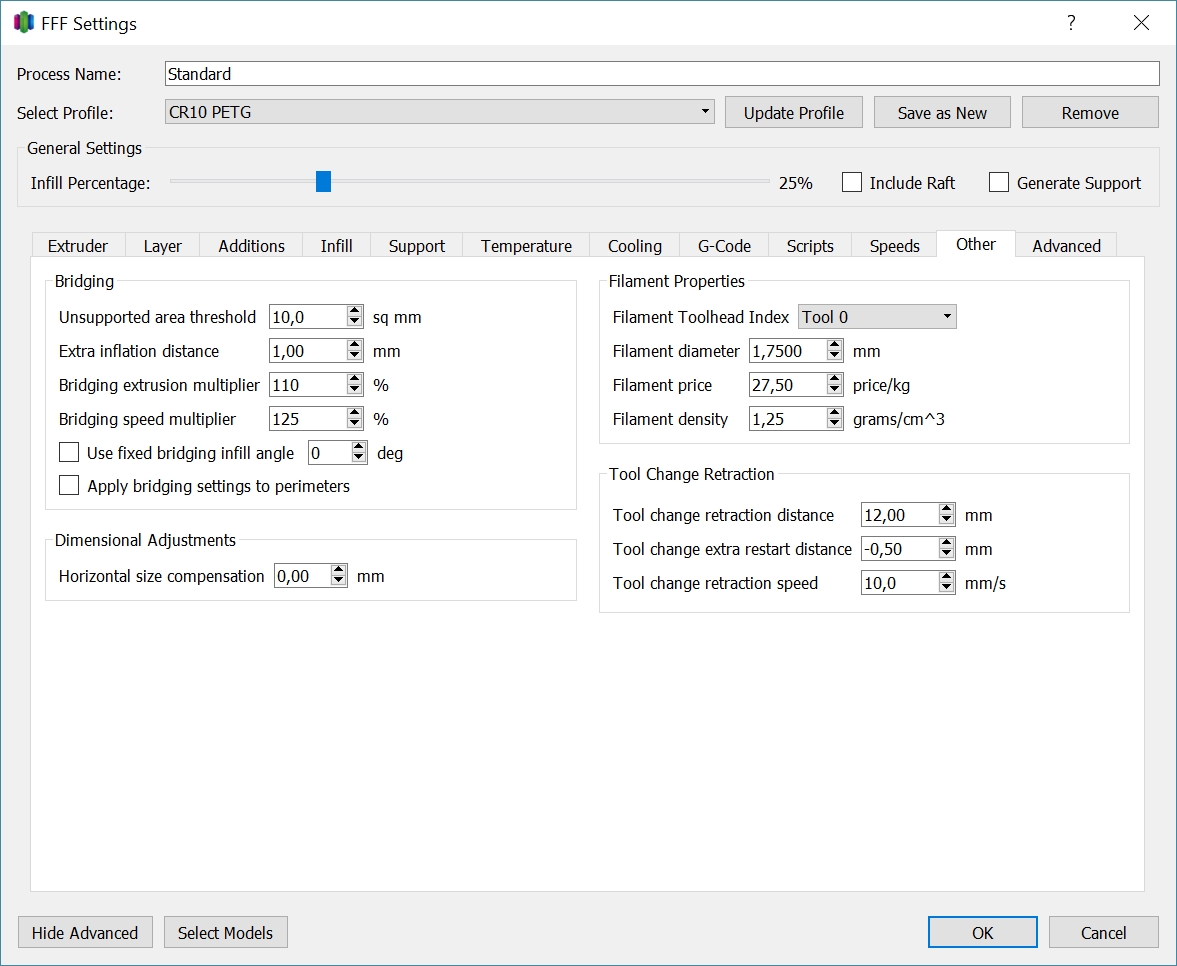Open the Infill tab
This screenshot has width=1177, height=966.
point(336,245)
